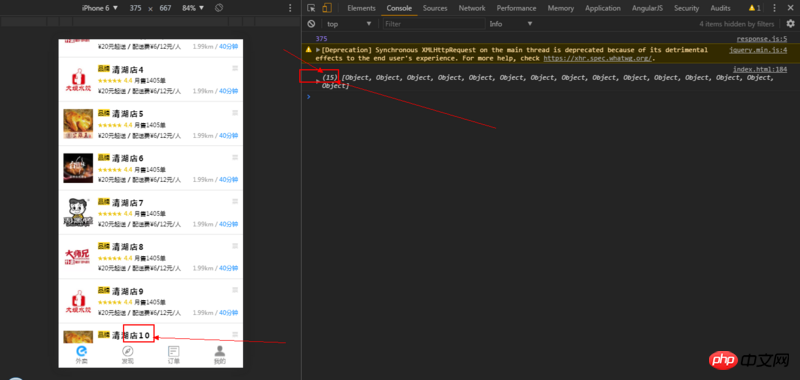This screenshot has height=380, width=800.
Task: Click the yellow warning count indicator
Action: click(754, 8)
